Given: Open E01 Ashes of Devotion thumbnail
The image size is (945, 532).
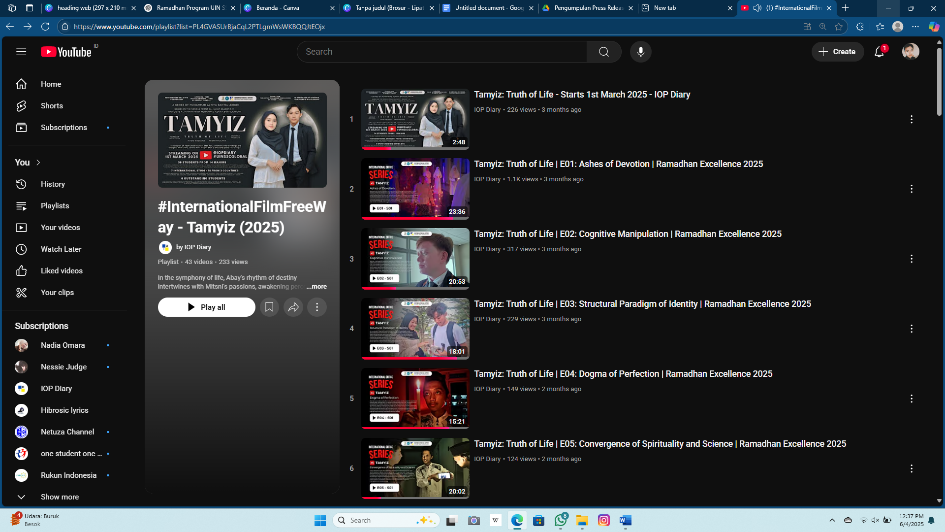Looking at the screenshot, I should [x=415, y=189].
